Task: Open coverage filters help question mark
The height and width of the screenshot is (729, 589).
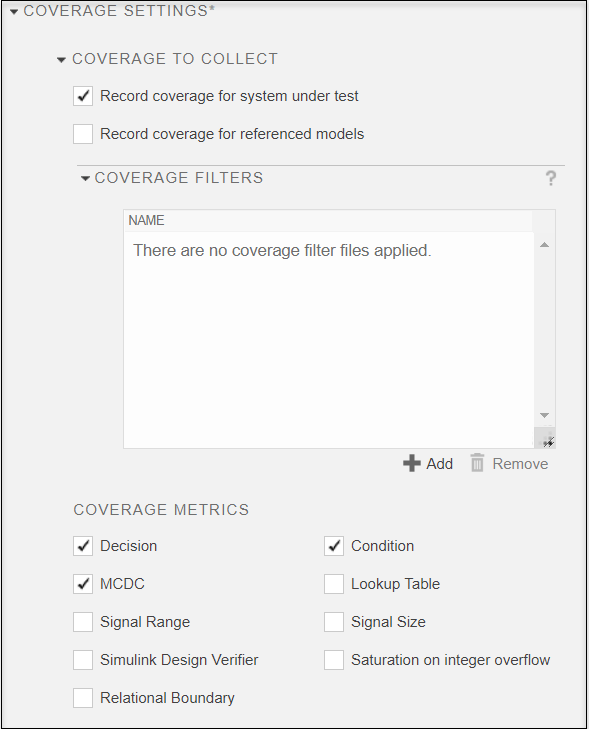Action: [550, 178]
